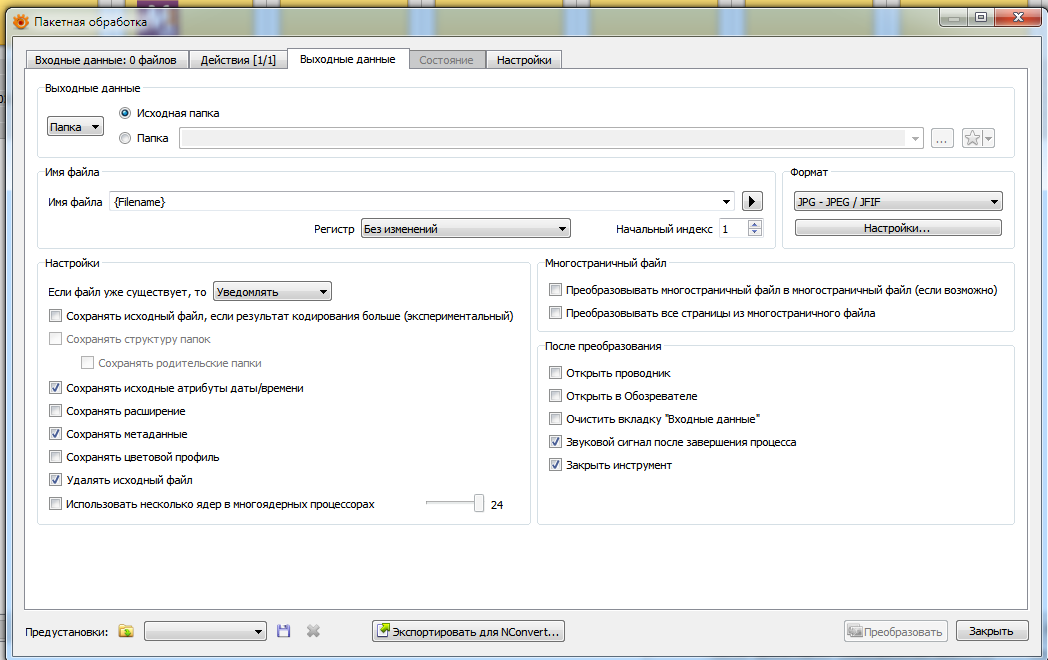Switch to the Действия [1/1] tab
This screenshot has height=660, width=1048.
pos(238,60)
